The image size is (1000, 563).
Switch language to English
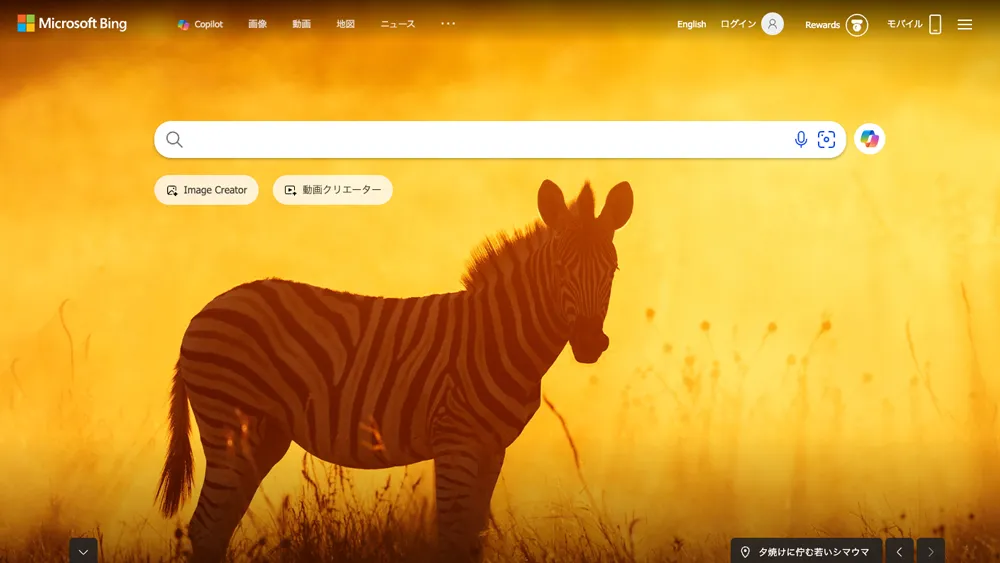[691, 24]
